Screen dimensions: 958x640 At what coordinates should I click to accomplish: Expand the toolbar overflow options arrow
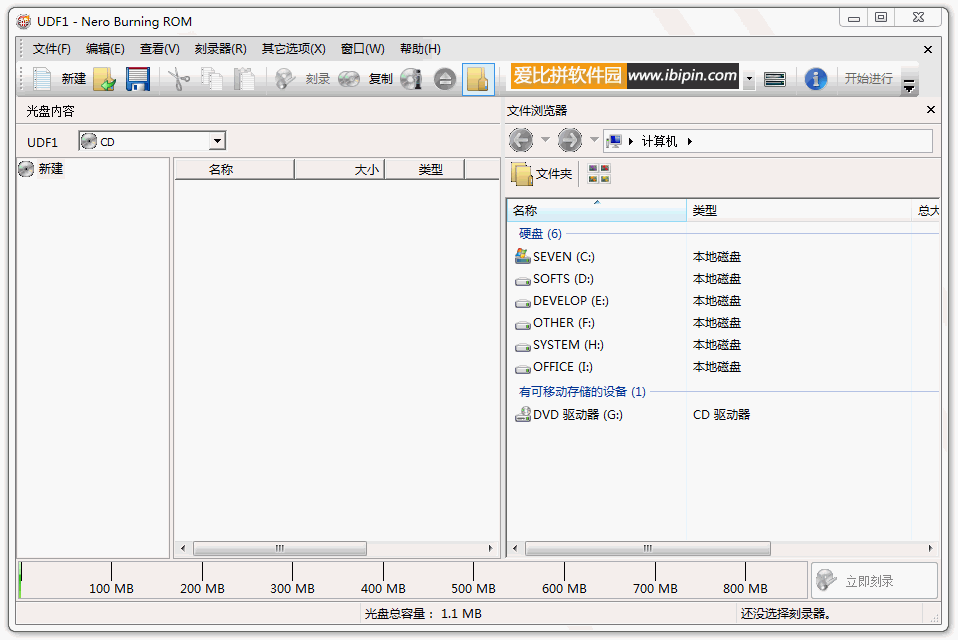tap(909, 86)
